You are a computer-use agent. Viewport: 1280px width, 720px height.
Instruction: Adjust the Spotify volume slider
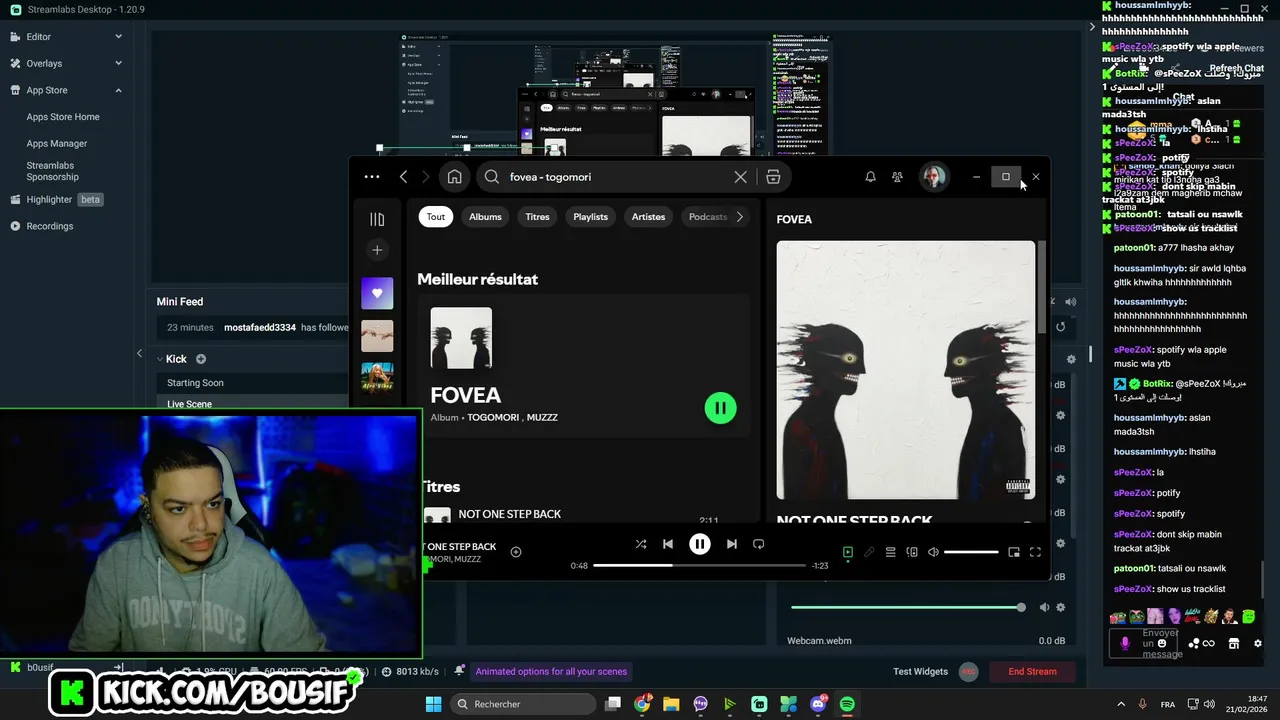pos(971,552)
